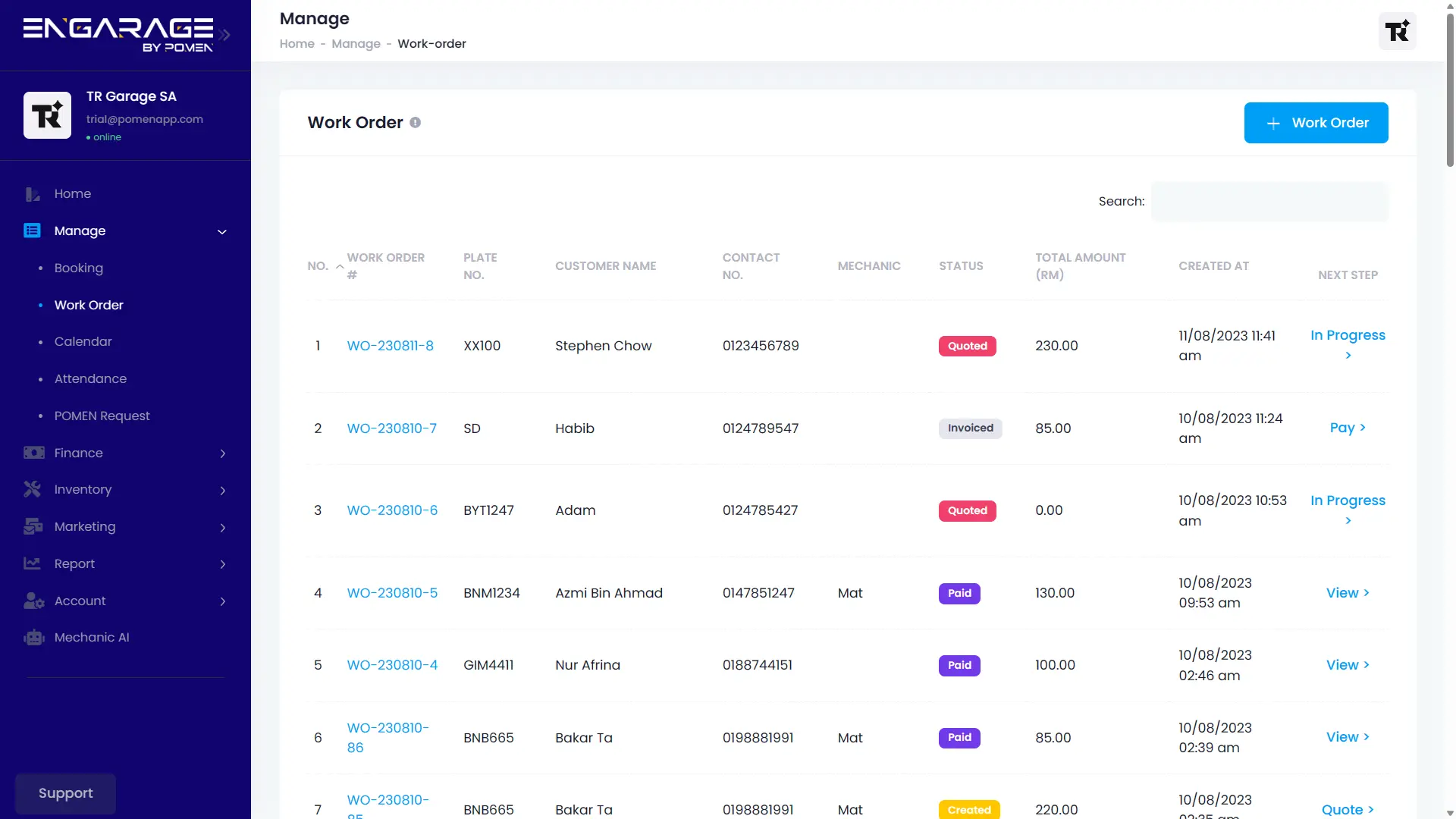The width and height of the screenshot is (1456, 819).
Task: Expand the Inventory menu chevron
Action: tap(223, 491)
